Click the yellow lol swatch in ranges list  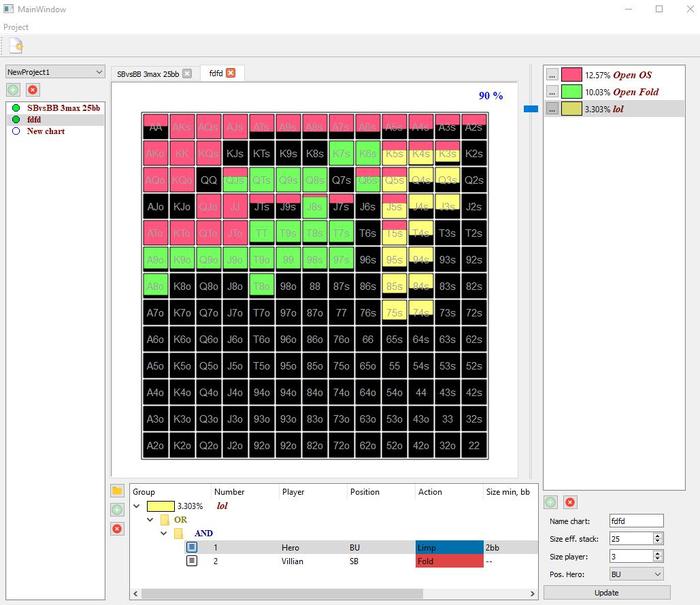(571, 108)
